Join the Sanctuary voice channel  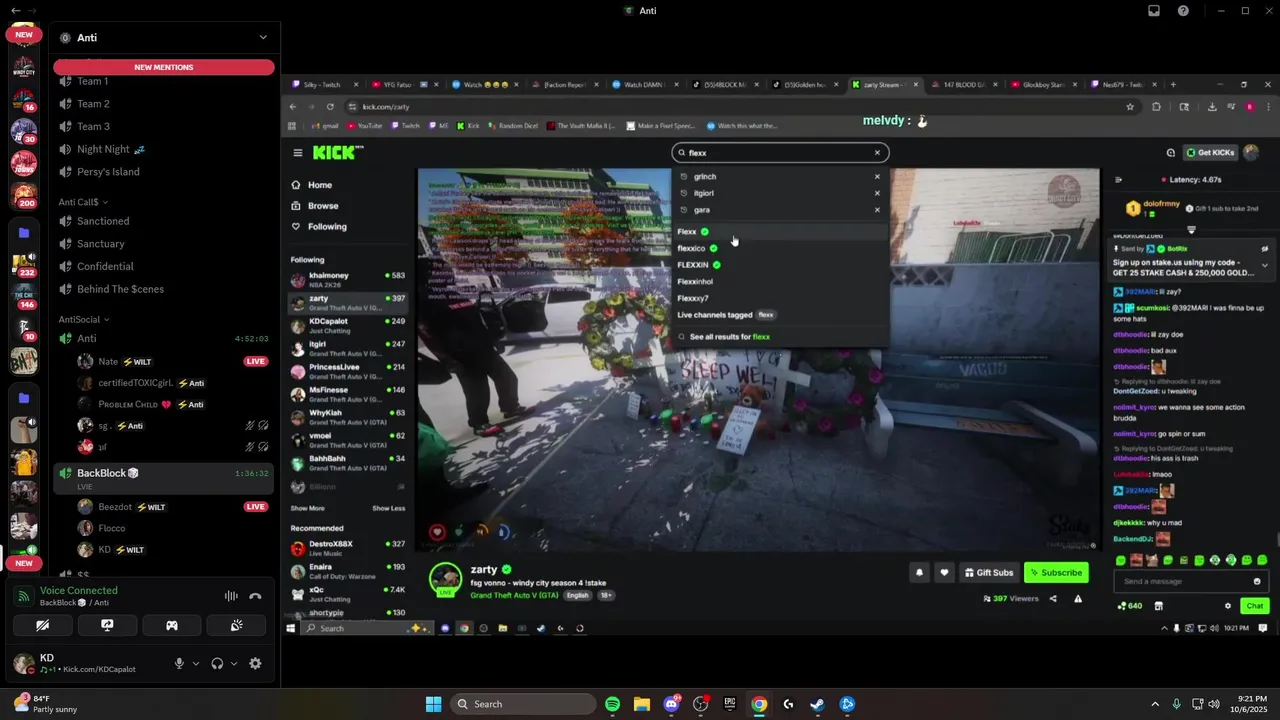click(163, 244)
